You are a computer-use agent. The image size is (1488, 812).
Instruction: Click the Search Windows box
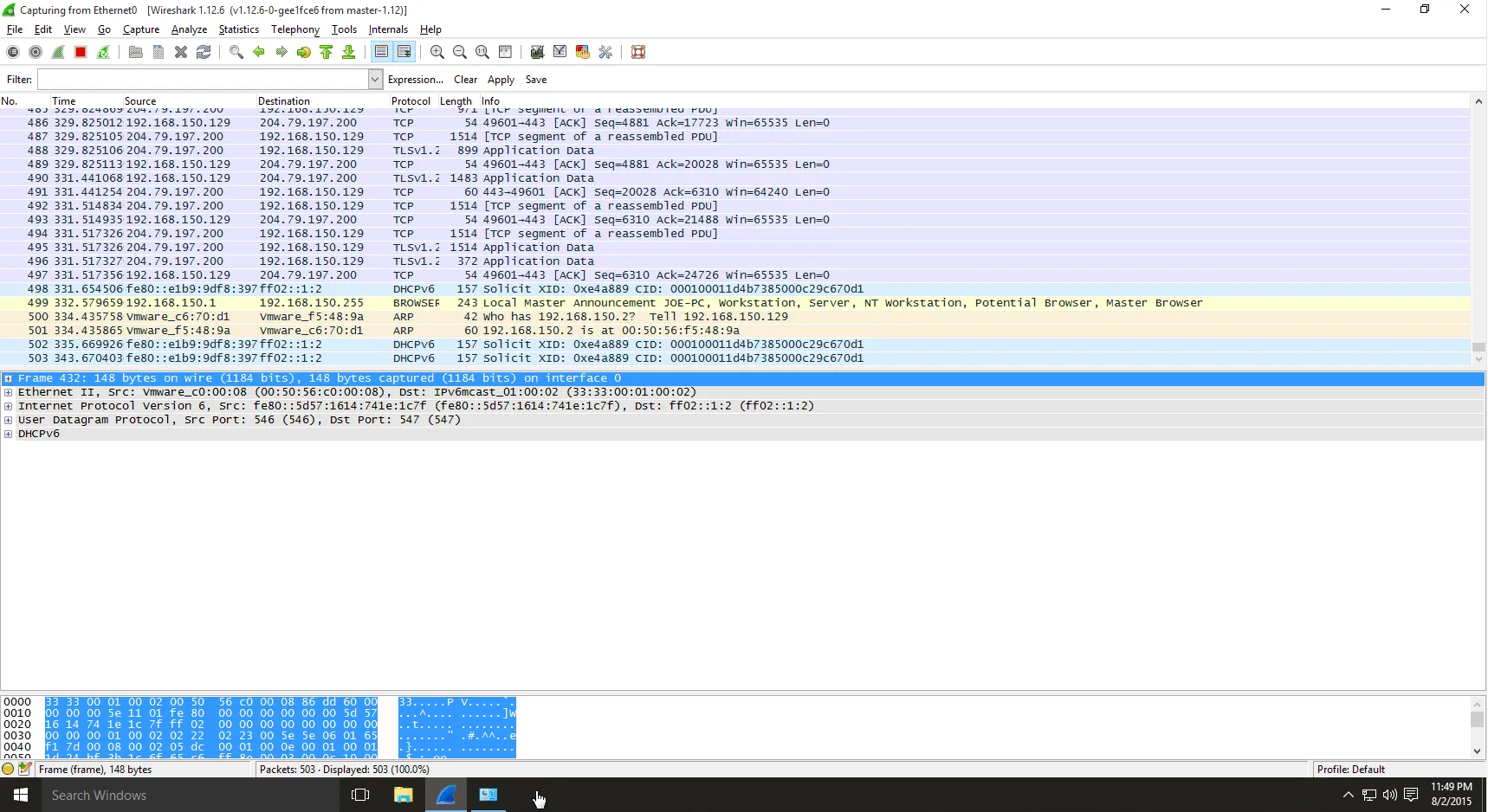click(191, 795)
